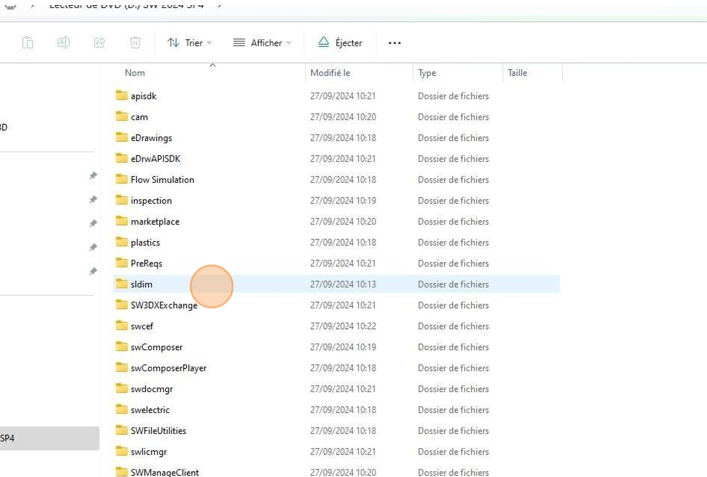Image resolution: width=707 pixels, height=477 pixels.
Task: Click the date of the swcef row
Action: click(343, 326)
